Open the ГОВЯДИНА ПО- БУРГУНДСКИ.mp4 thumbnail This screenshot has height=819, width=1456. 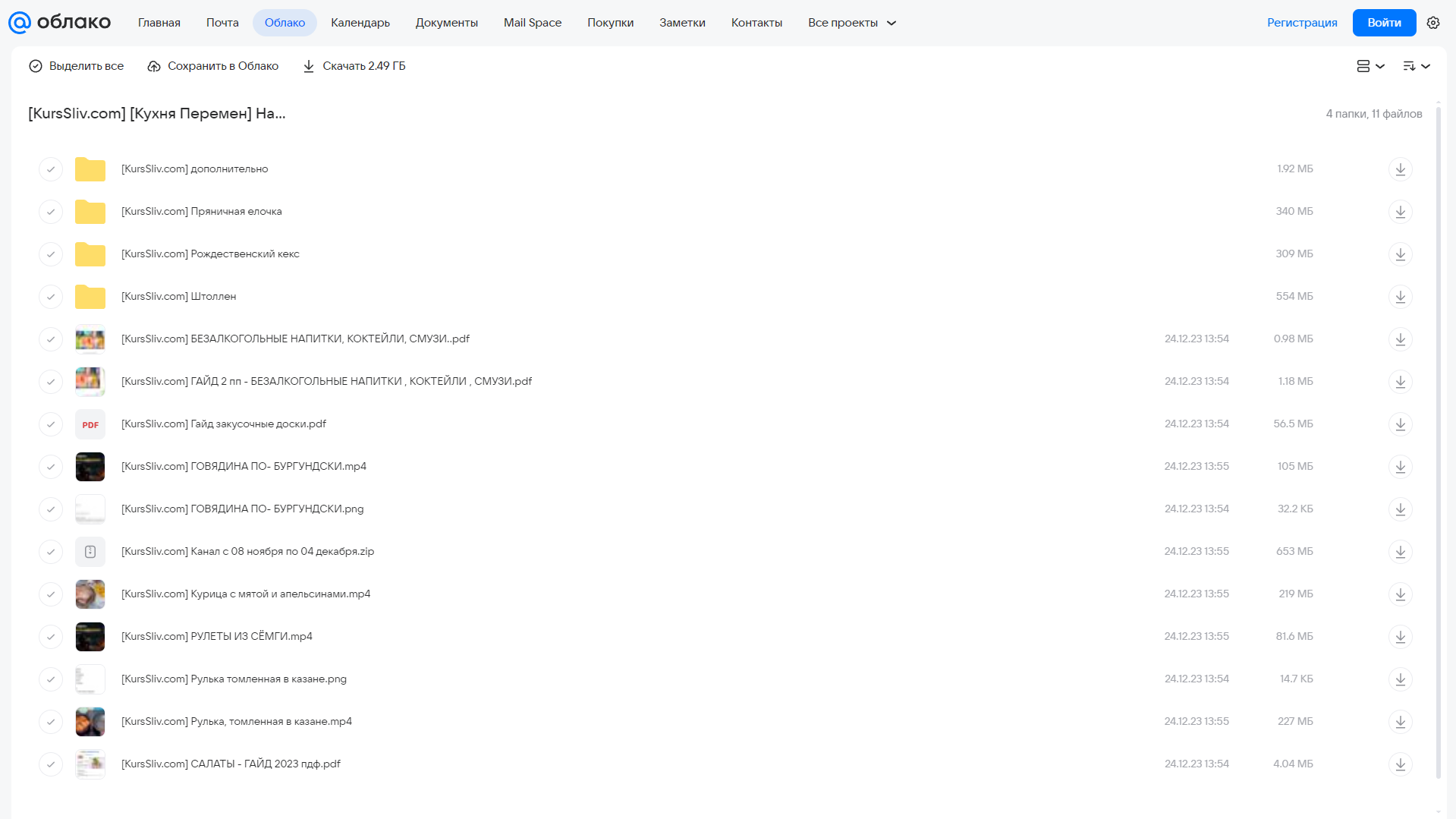[90, 467]
